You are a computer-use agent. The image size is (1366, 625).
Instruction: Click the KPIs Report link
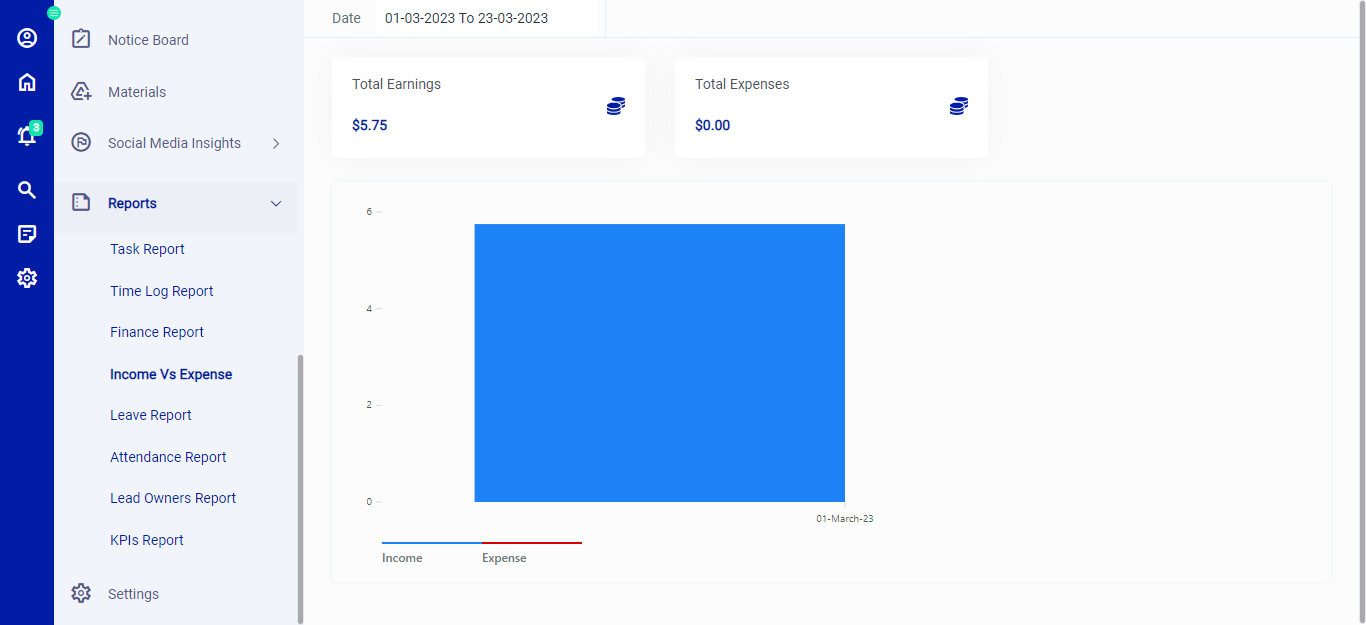coord(146,539)
